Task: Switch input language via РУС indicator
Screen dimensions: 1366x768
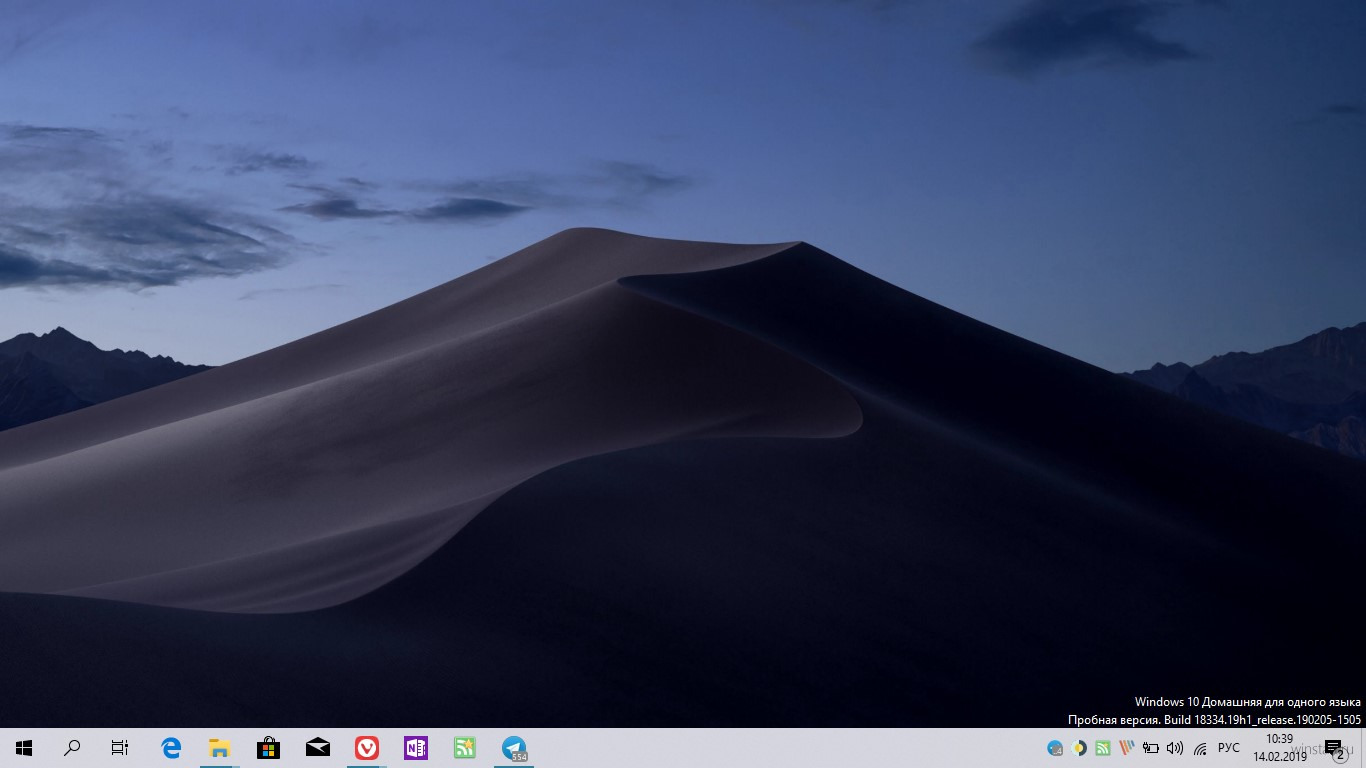Action: (1229, 748)
